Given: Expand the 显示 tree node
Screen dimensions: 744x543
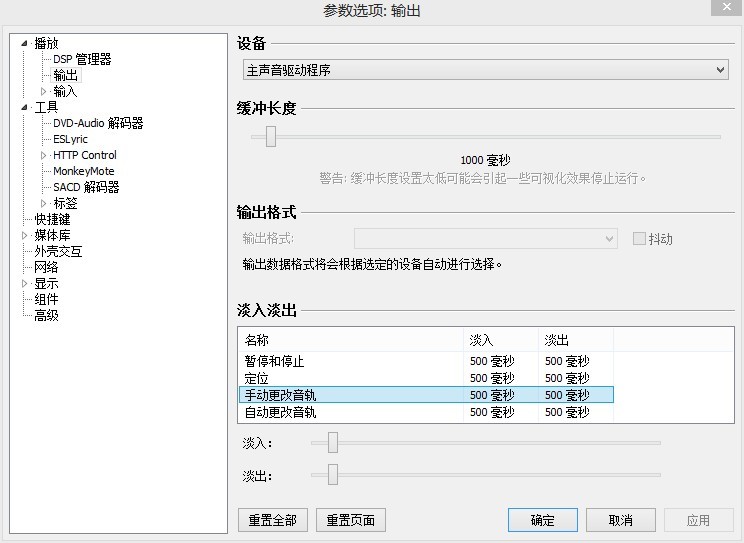Looking at the screenshot, I should coord(24,283).
